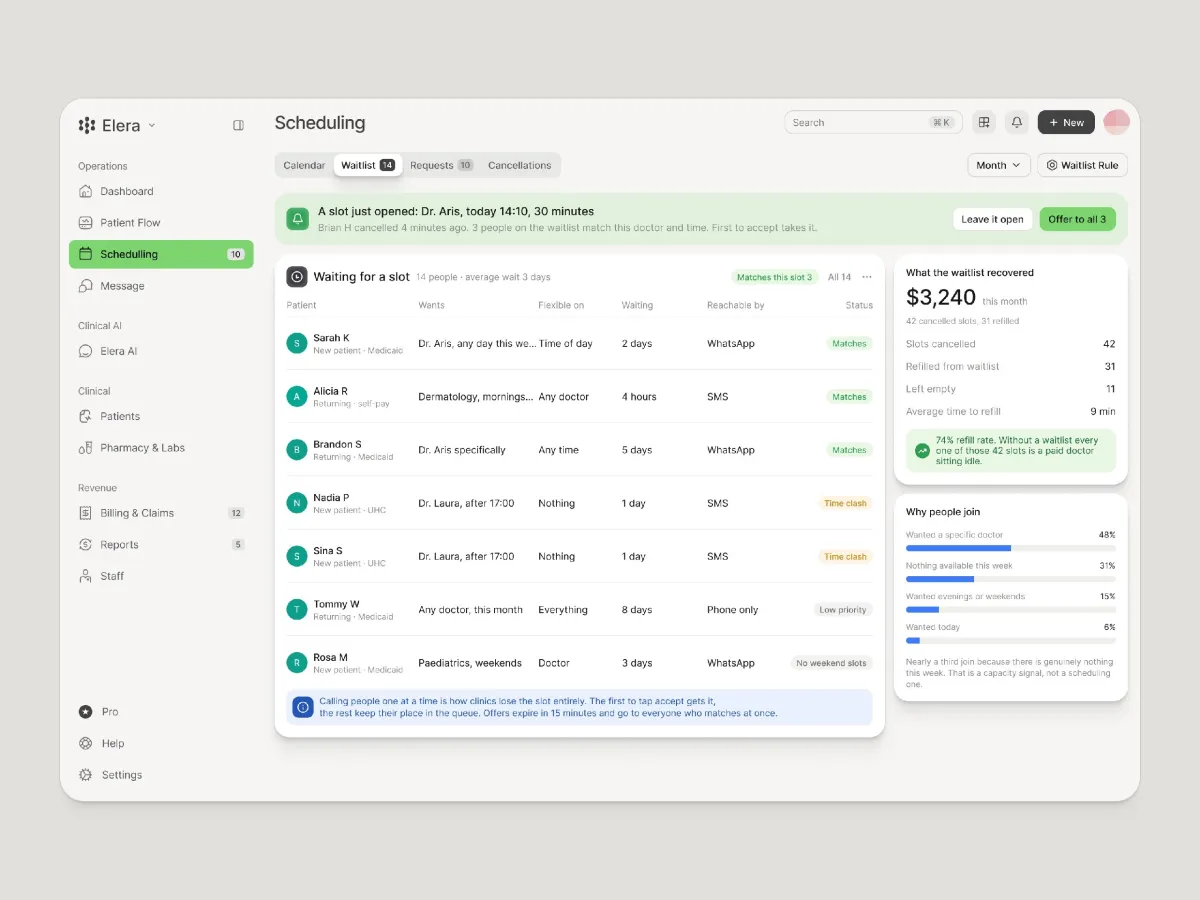This screenshot has height=900, width=1200.
Task: Click the $3,240 recovered amount
Action: [941, 297]
